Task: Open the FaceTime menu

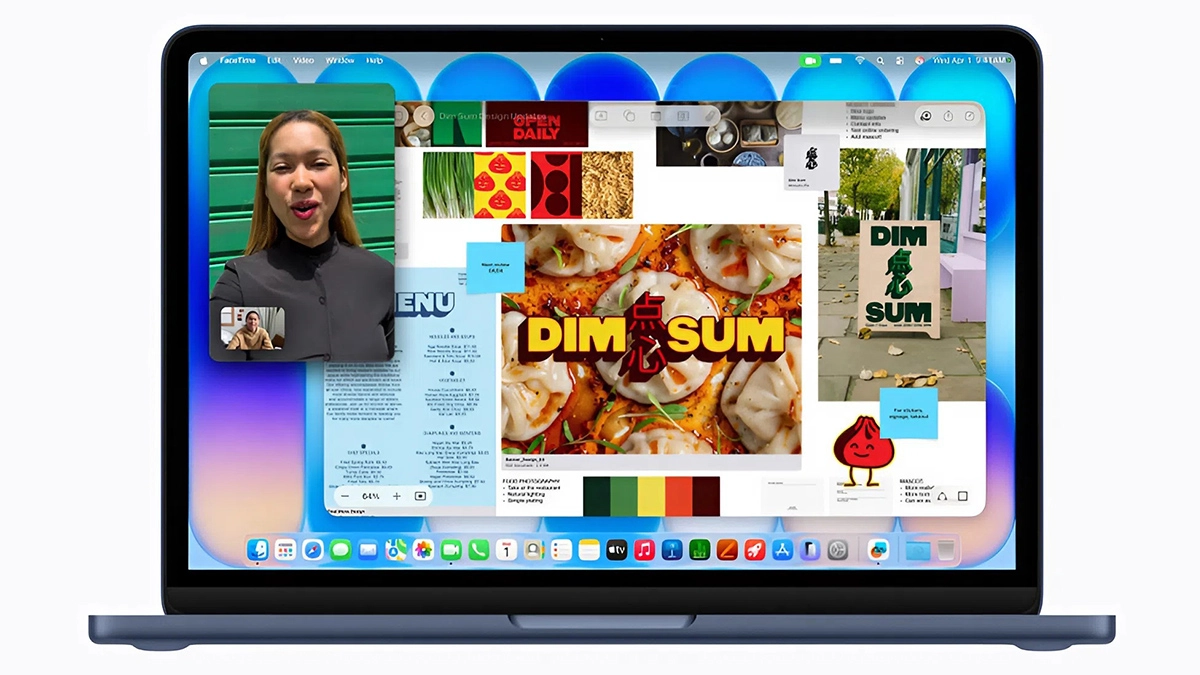Action: click(x=238, y=61)
